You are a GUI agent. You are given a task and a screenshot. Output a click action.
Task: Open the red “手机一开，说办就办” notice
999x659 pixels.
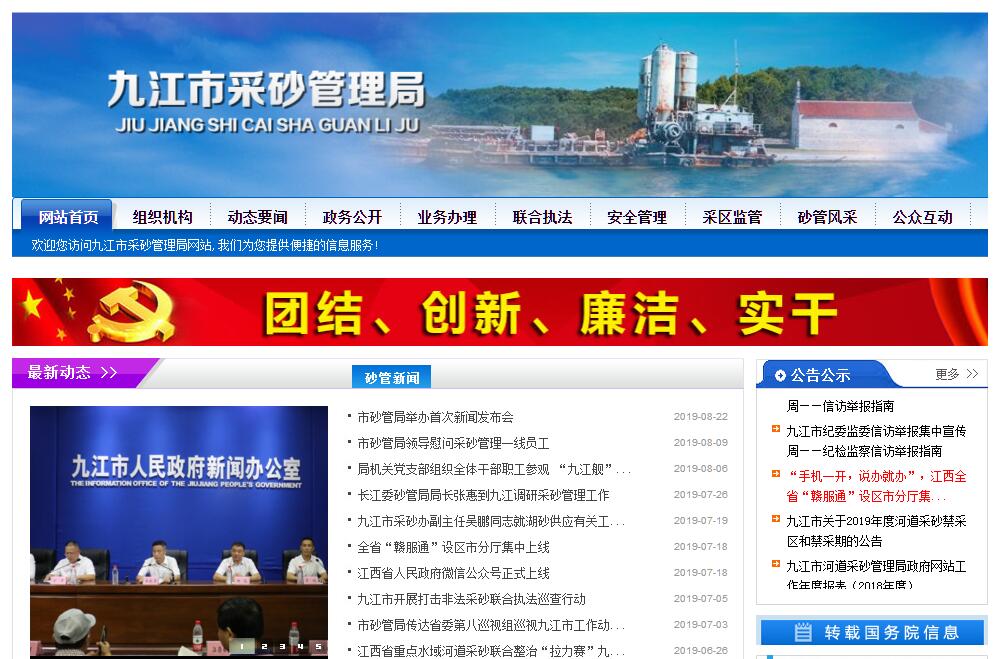876,486
